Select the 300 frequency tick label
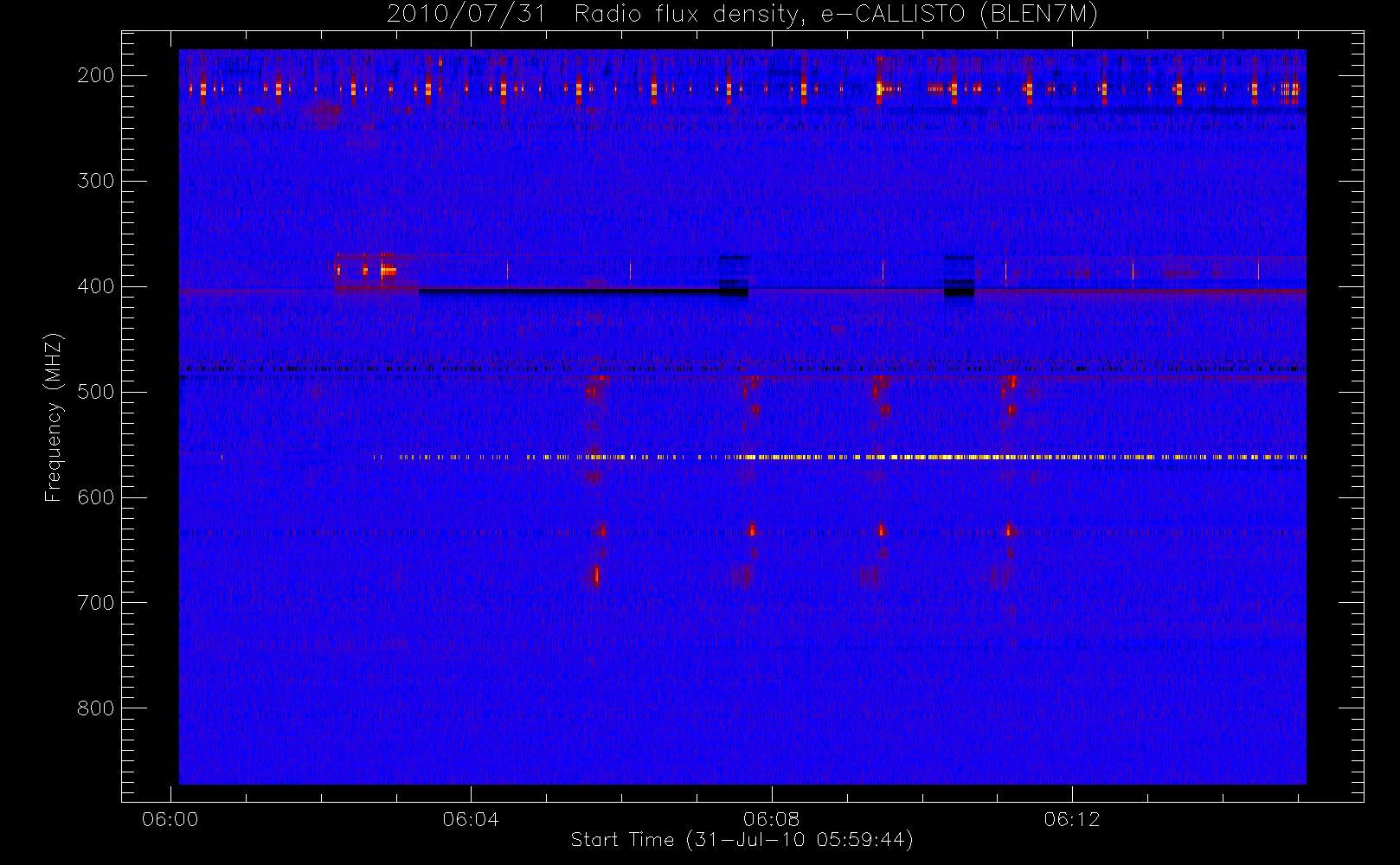Image resolution: width=1400 pixels, height=865 pixels. click(96, 181)
